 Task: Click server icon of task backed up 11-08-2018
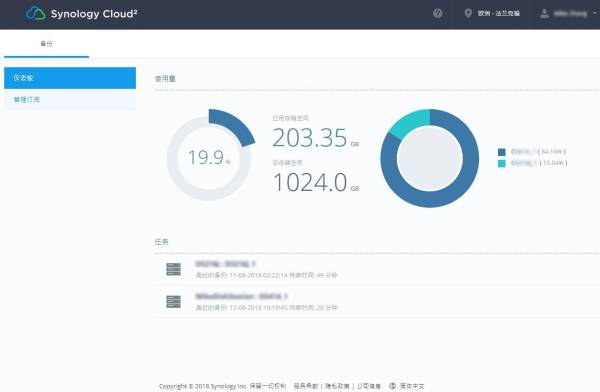pos(173,269)
